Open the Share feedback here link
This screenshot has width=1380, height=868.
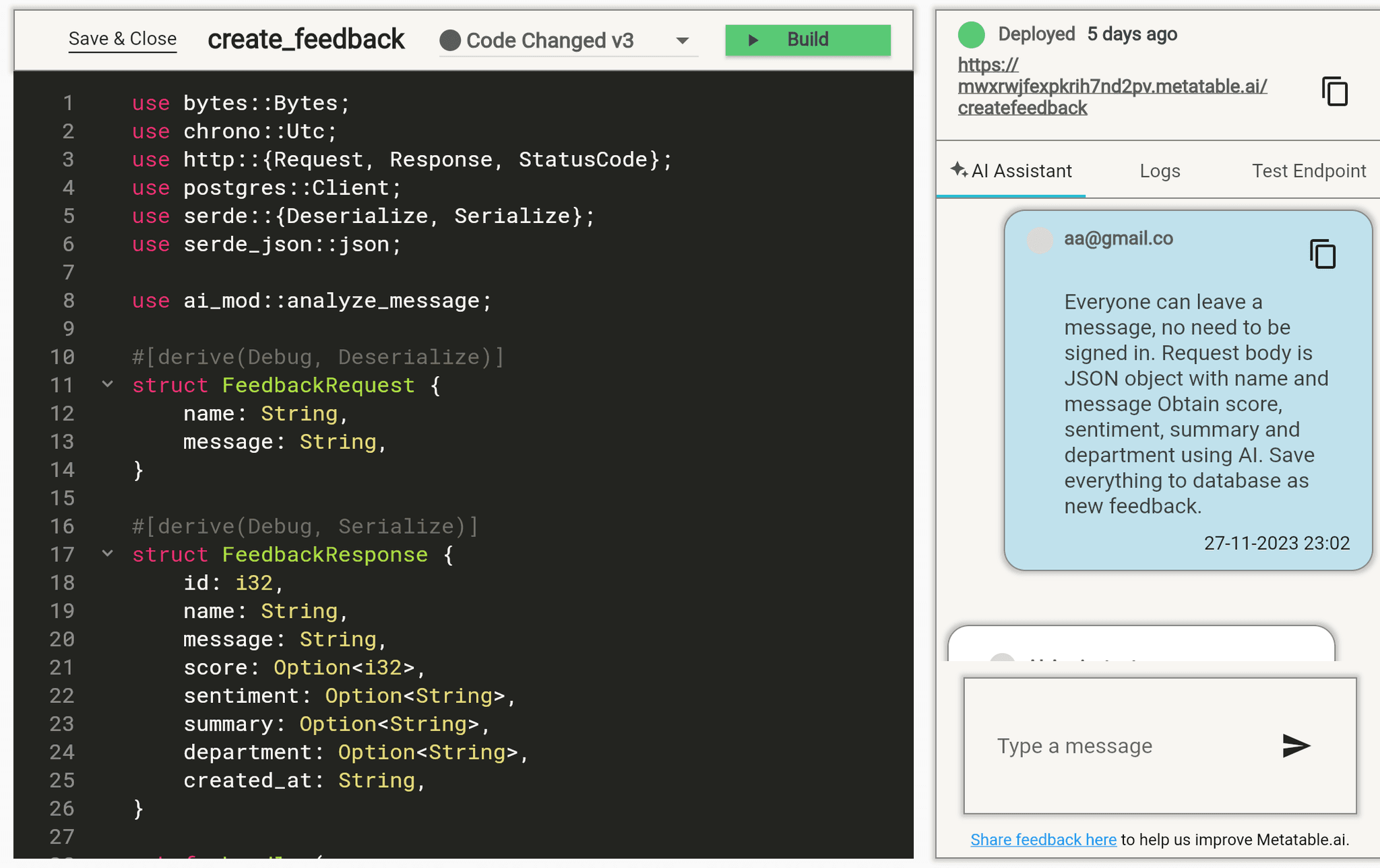click(1043, 839)
